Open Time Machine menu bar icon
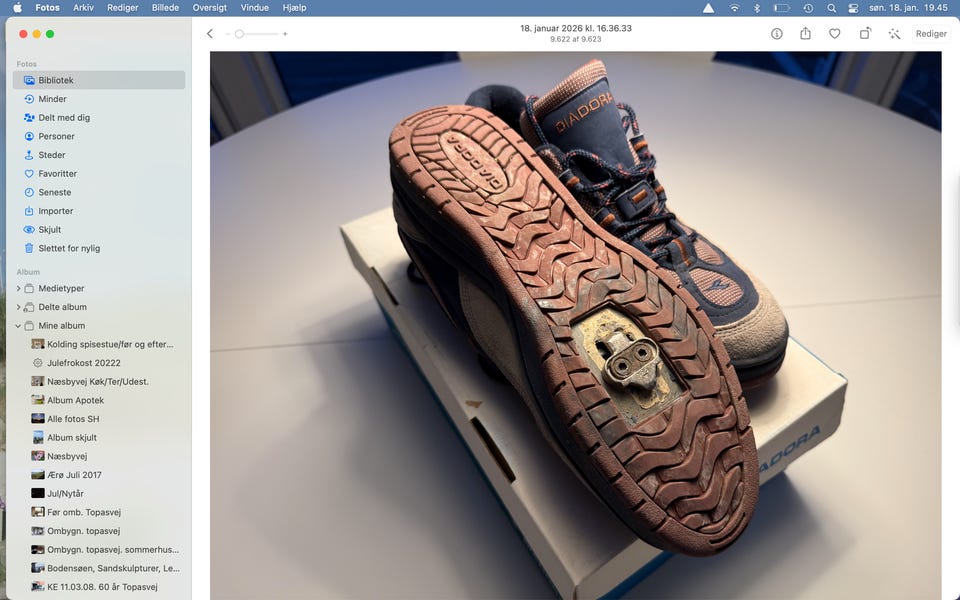The image size is (960, 600). coord(808,8)
